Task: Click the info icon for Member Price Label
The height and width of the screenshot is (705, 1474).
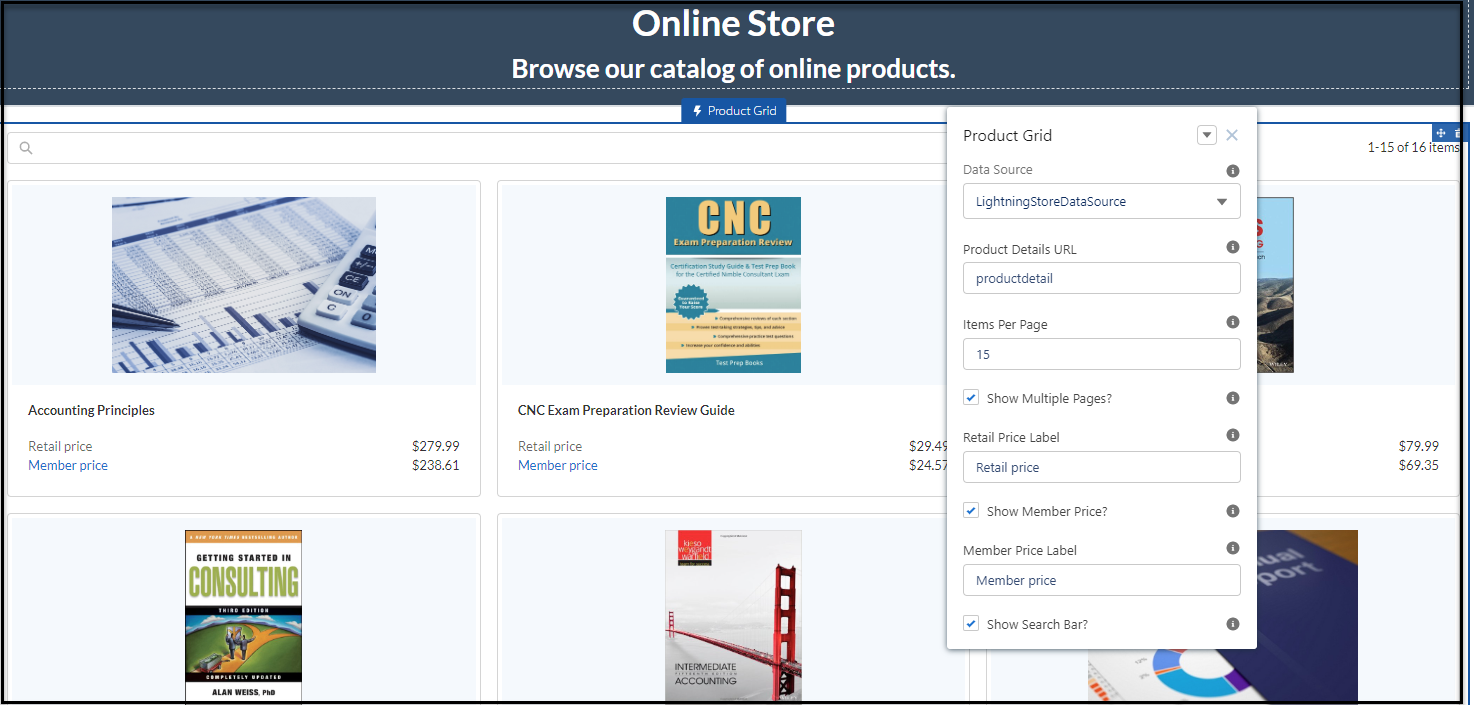Action: (1232, 548)
